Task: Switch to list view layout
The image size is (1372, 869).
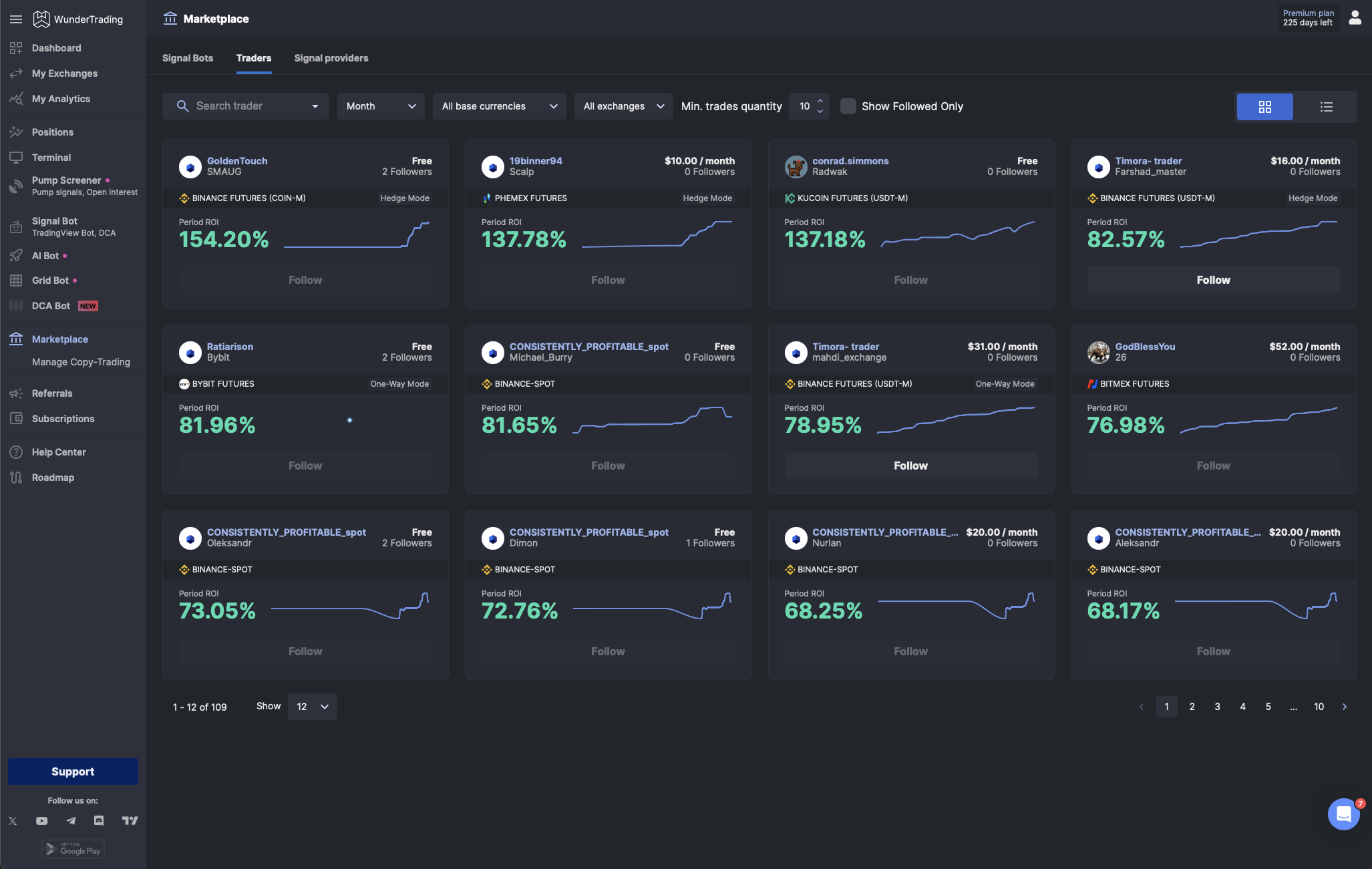Action: point(1326,106)
